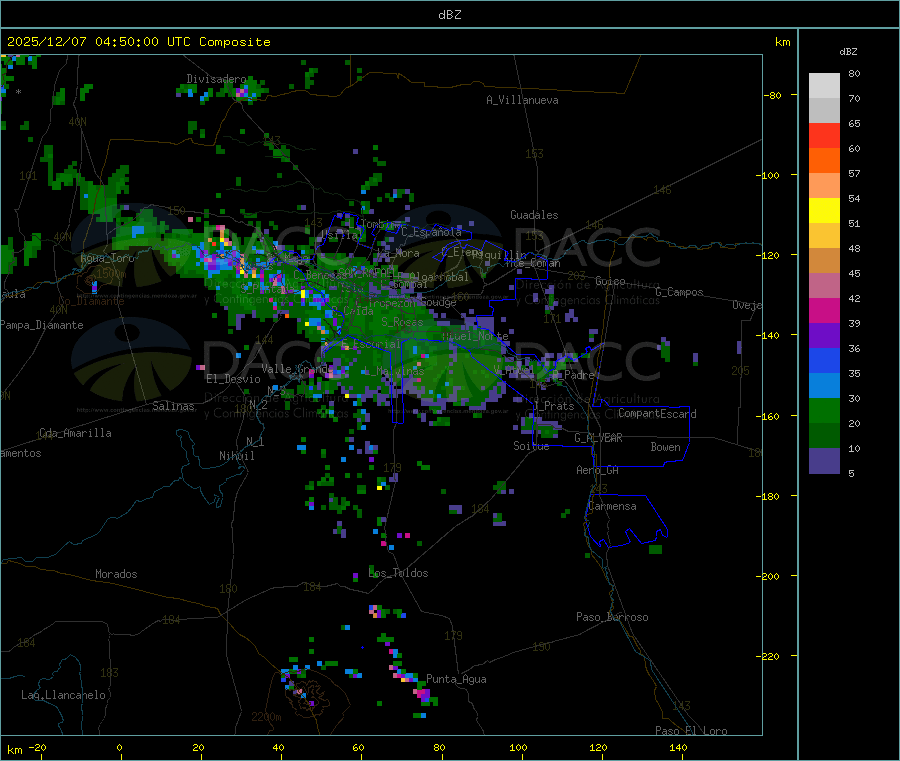Select the Nihuil map label
The height and width of the screenshot is (761, 900).
coord(236,456)
